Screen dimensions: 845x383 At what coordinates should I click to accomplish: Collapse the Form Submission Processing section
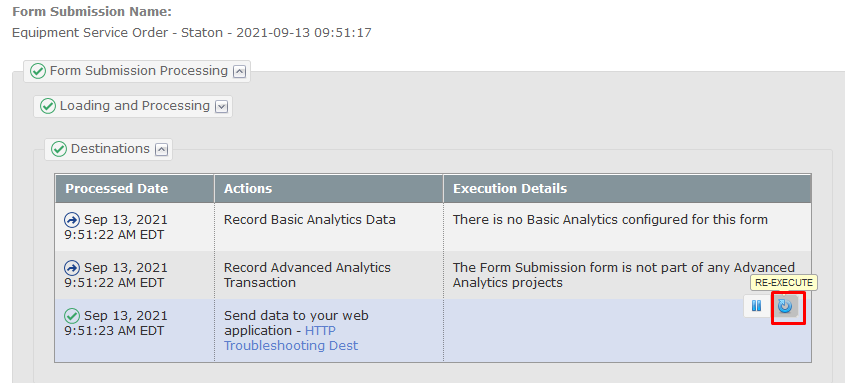point(240,71)
